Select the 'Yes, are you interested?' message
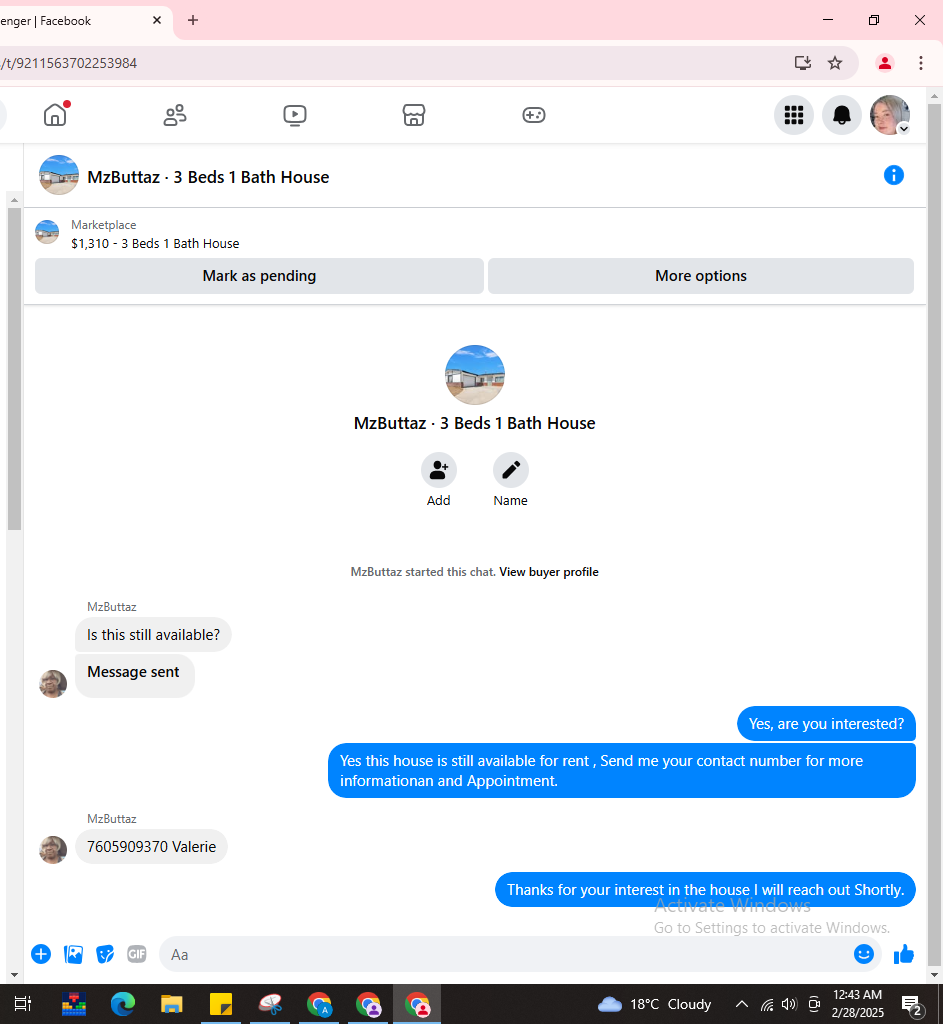943x1024 pixels. tap(826, 724)
